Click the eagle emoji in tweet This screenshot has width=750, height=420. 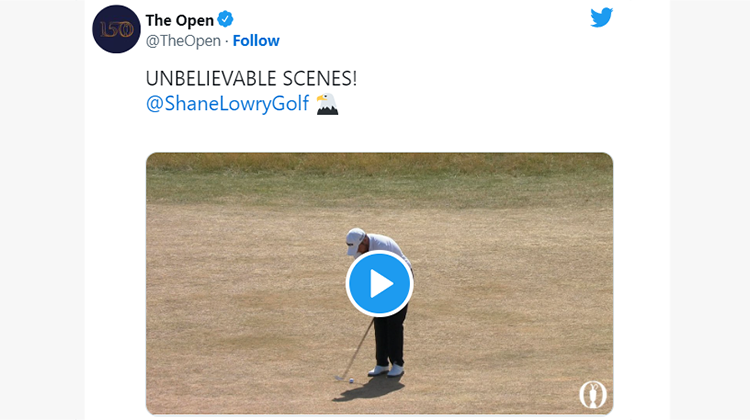327,104
